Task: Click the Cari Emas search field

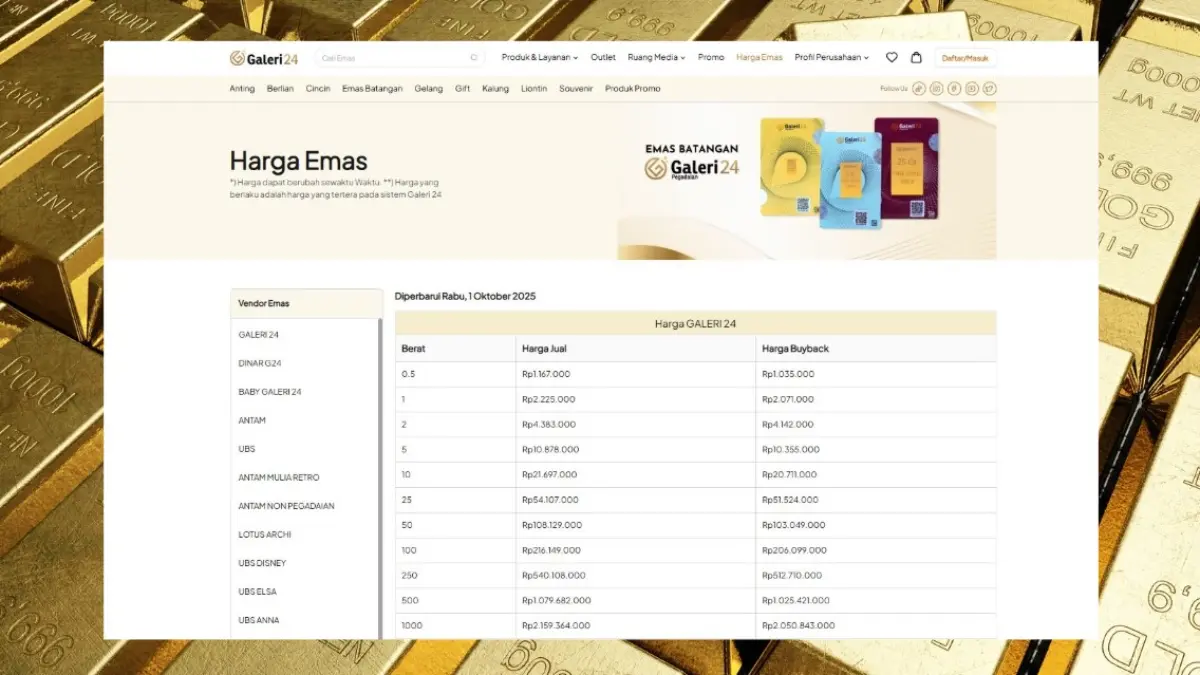Action: tap(390, 58)
